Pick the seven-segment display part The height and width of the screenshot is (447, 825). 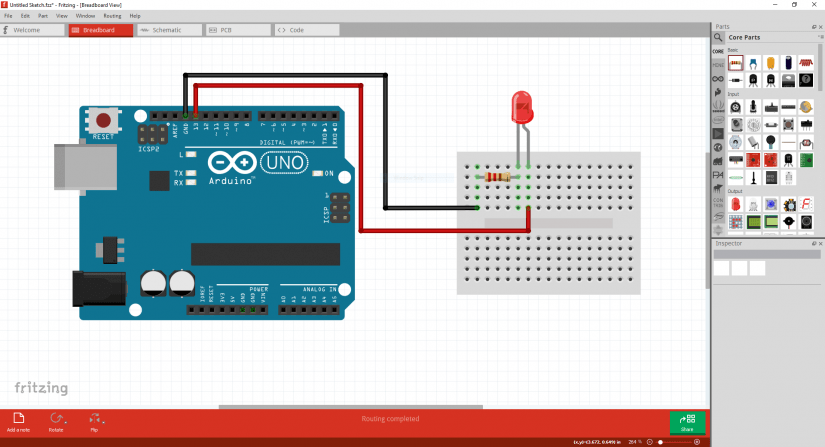(806, 205)
